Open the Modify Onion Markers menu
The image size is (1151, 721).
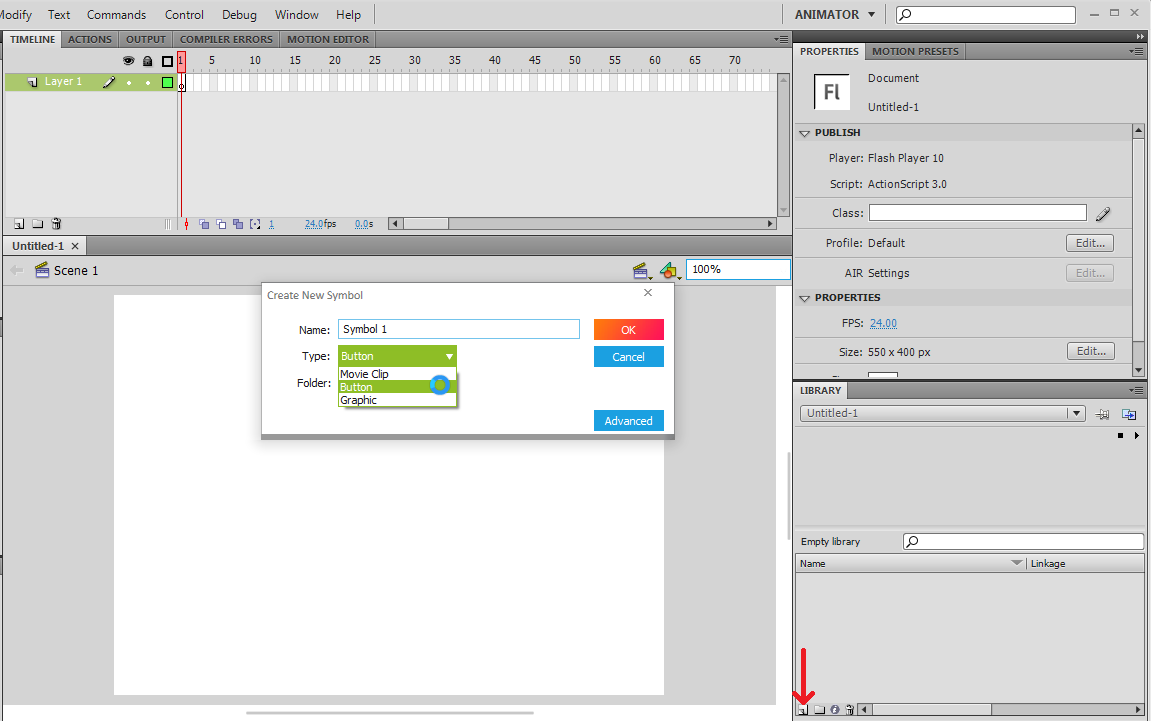point(255,224)
